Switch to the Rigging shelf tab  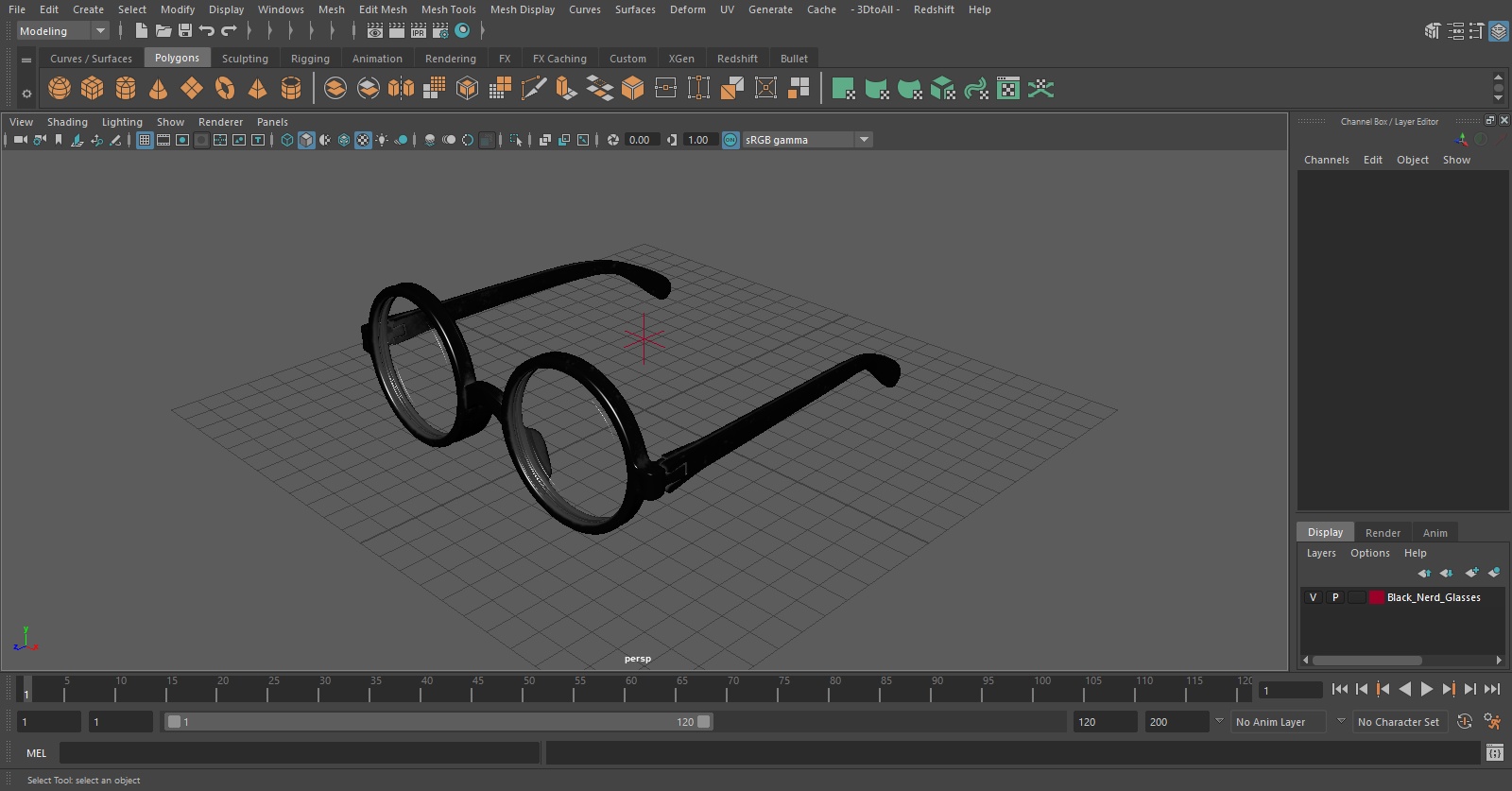tap(310, 59)
